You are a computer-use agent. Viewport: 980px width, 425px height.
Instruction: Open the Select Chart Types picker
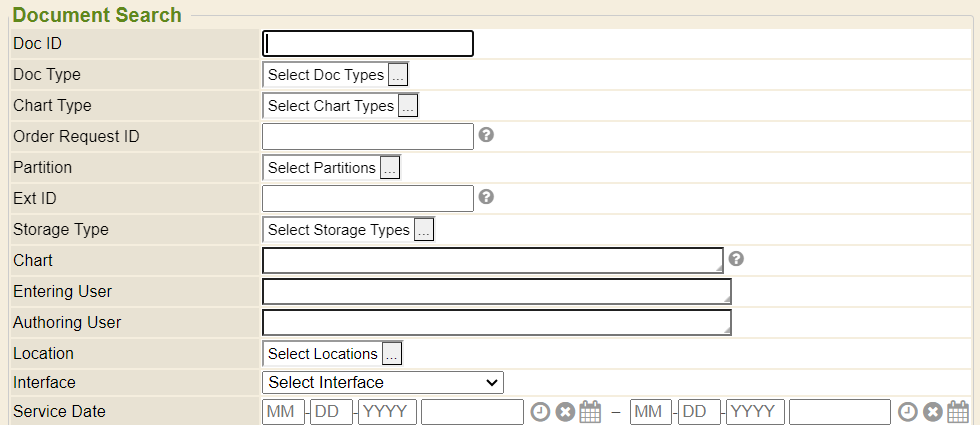[408, 106]
